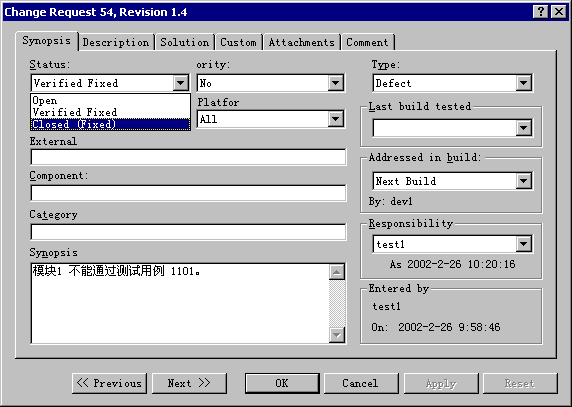Click the Cancel button
The image size is (572, 407).
point(361,383)
